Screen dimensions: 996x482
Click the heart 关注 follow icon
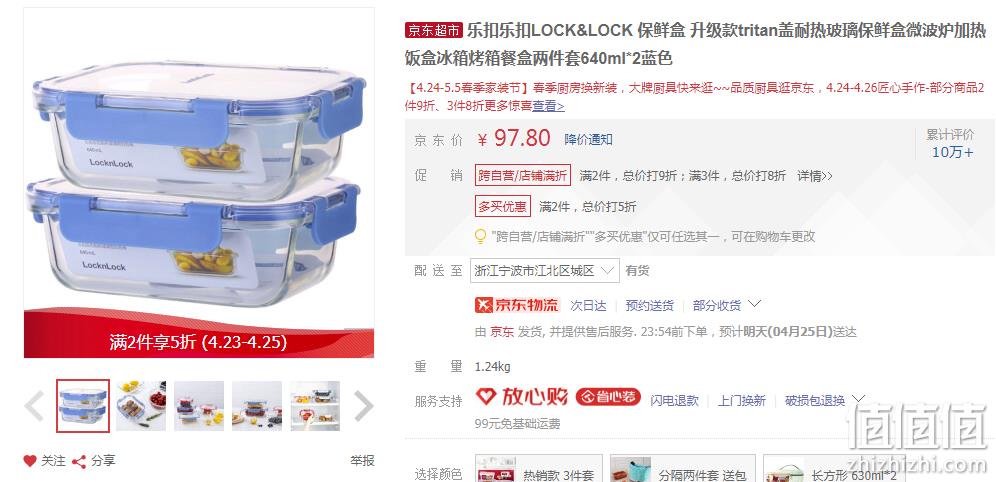tap(30, 461)
